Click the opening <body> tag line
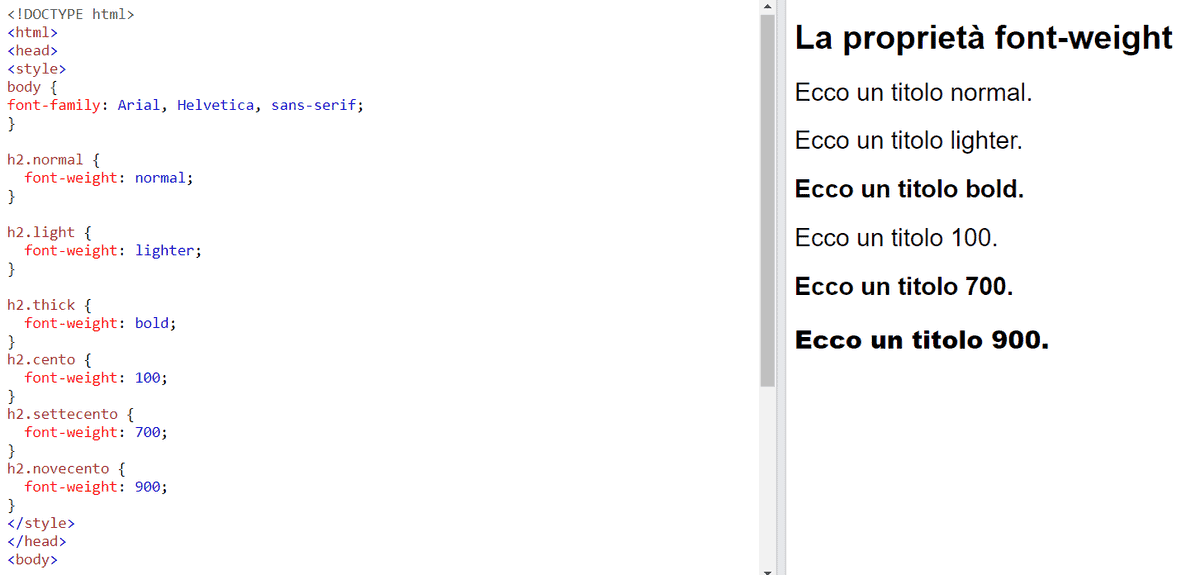1200x575 pixels. tap(32, 559)
